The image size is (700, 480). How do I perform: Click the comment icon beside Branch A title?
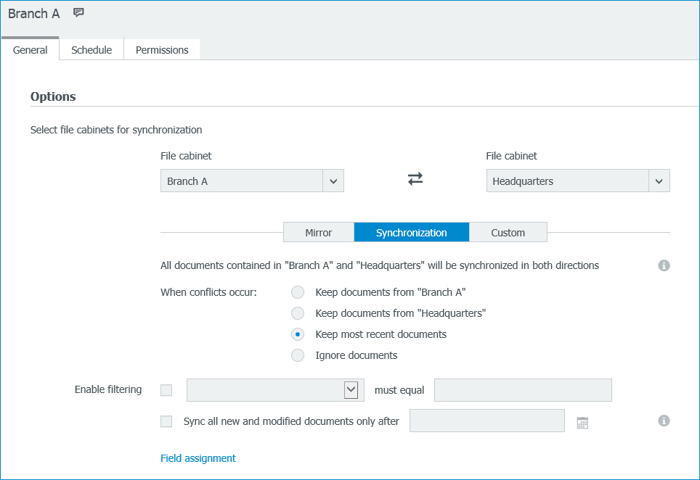click(79, 13)
